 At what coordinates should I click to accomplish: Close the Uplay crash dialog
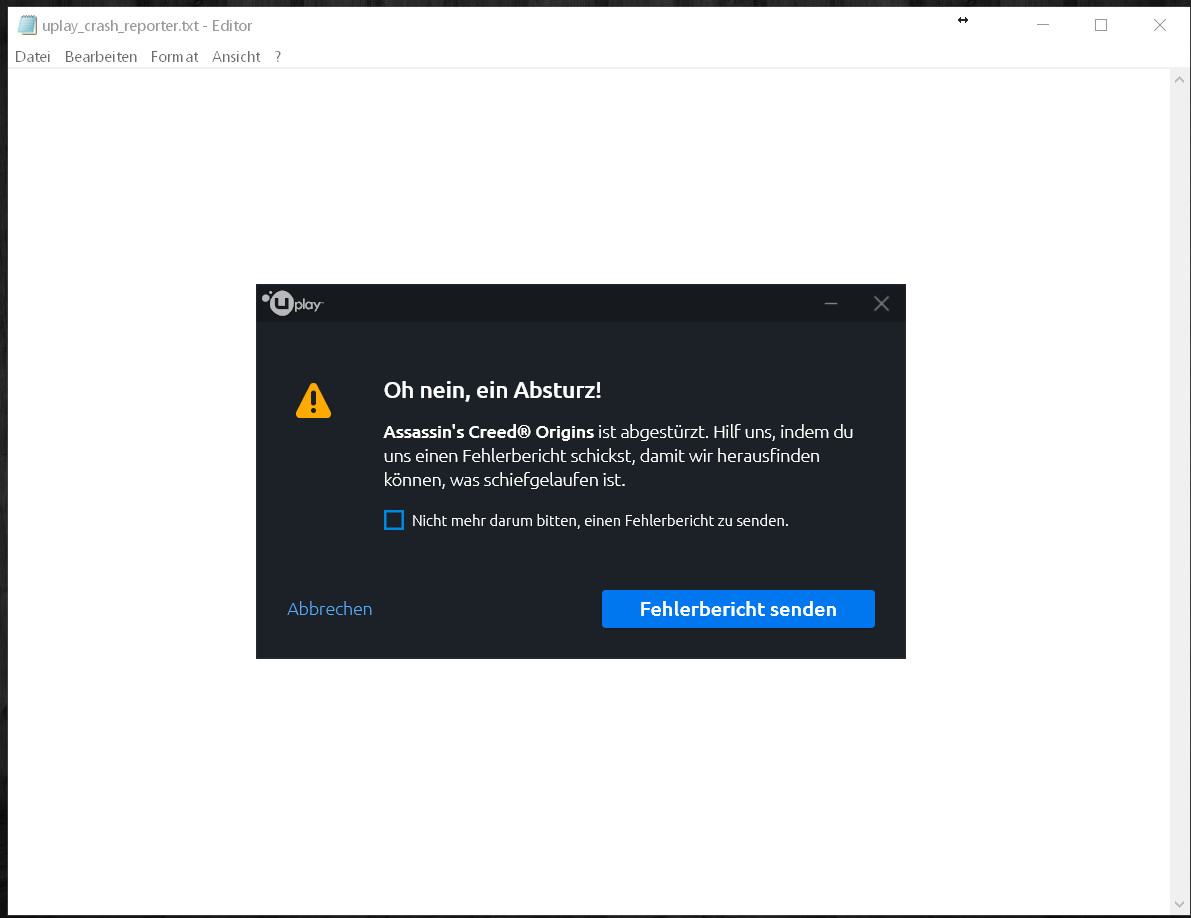click(x=881, y=304)
